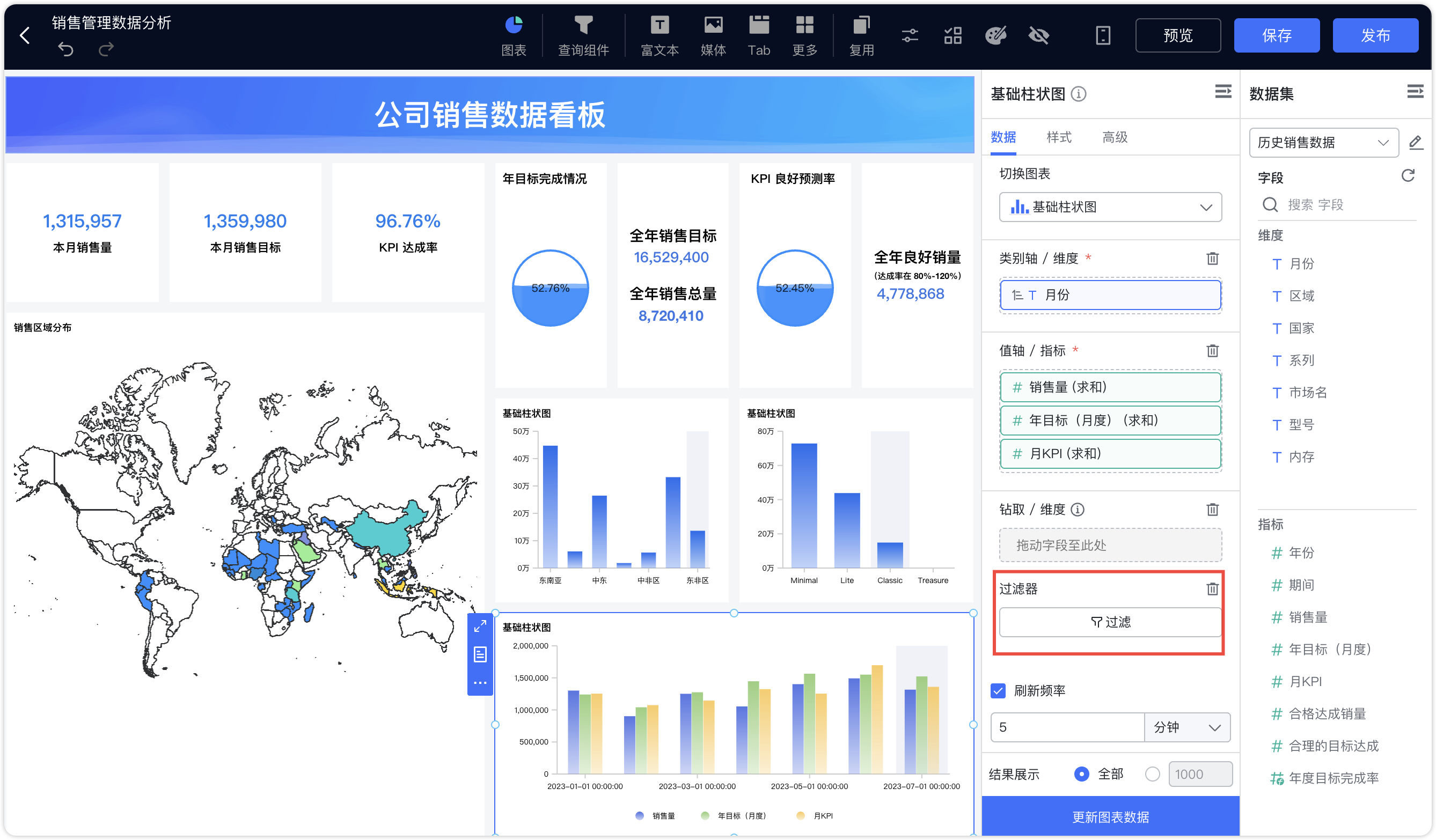This screenshot has height=840, width=1436.
Task: Switch to mobile layout icon
Action: click(1103, 35)
